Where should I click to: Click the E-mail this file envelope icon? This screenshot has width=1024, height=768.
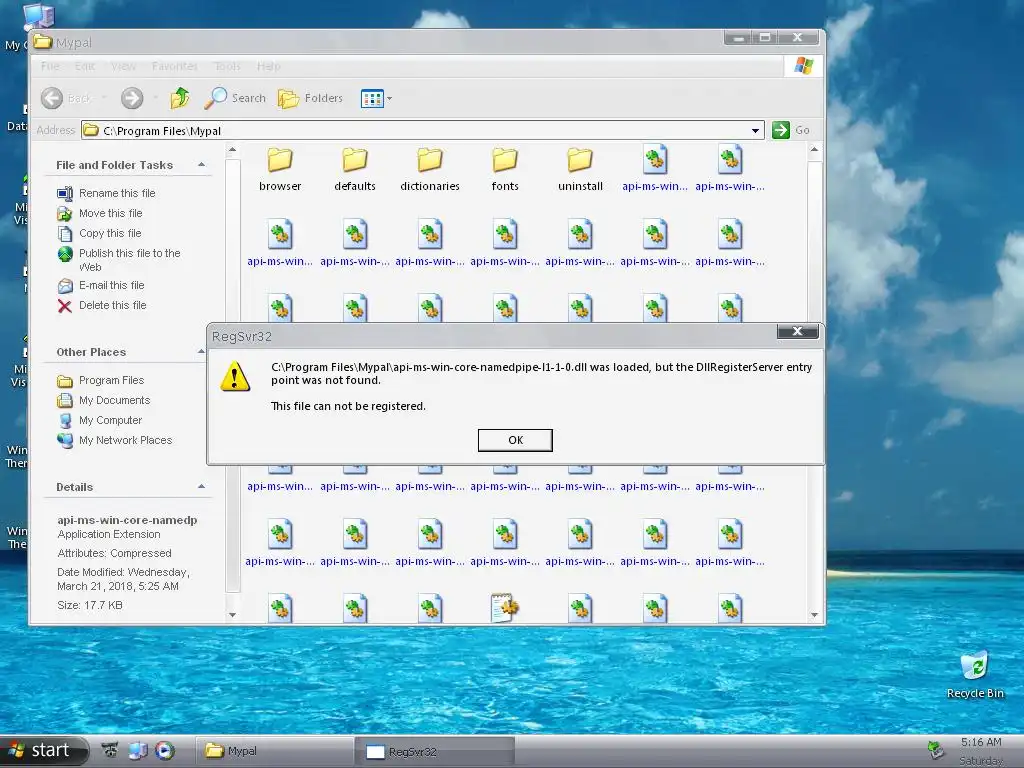(65, 285)
